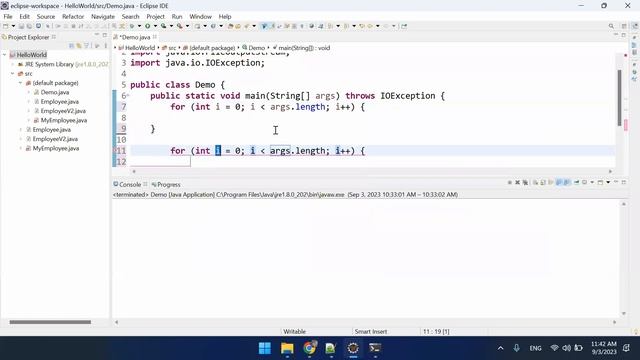This screenshot has width=640, height=360.
Task: Click the New file toolbar icon
Action: tap(6, 26)
